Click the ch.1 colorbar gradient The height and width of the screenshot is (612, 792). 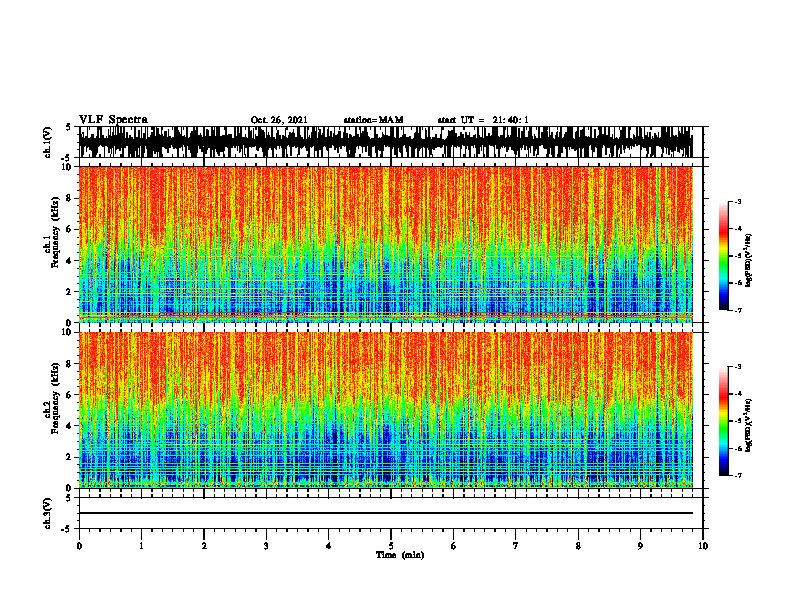723,256
